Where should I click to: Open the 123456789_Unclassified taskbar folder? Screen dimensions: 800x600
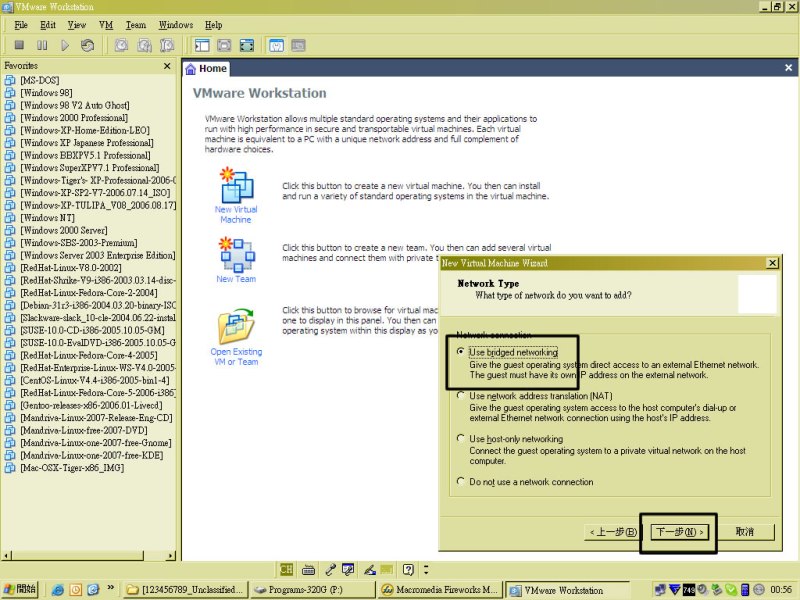pos(186,590)
